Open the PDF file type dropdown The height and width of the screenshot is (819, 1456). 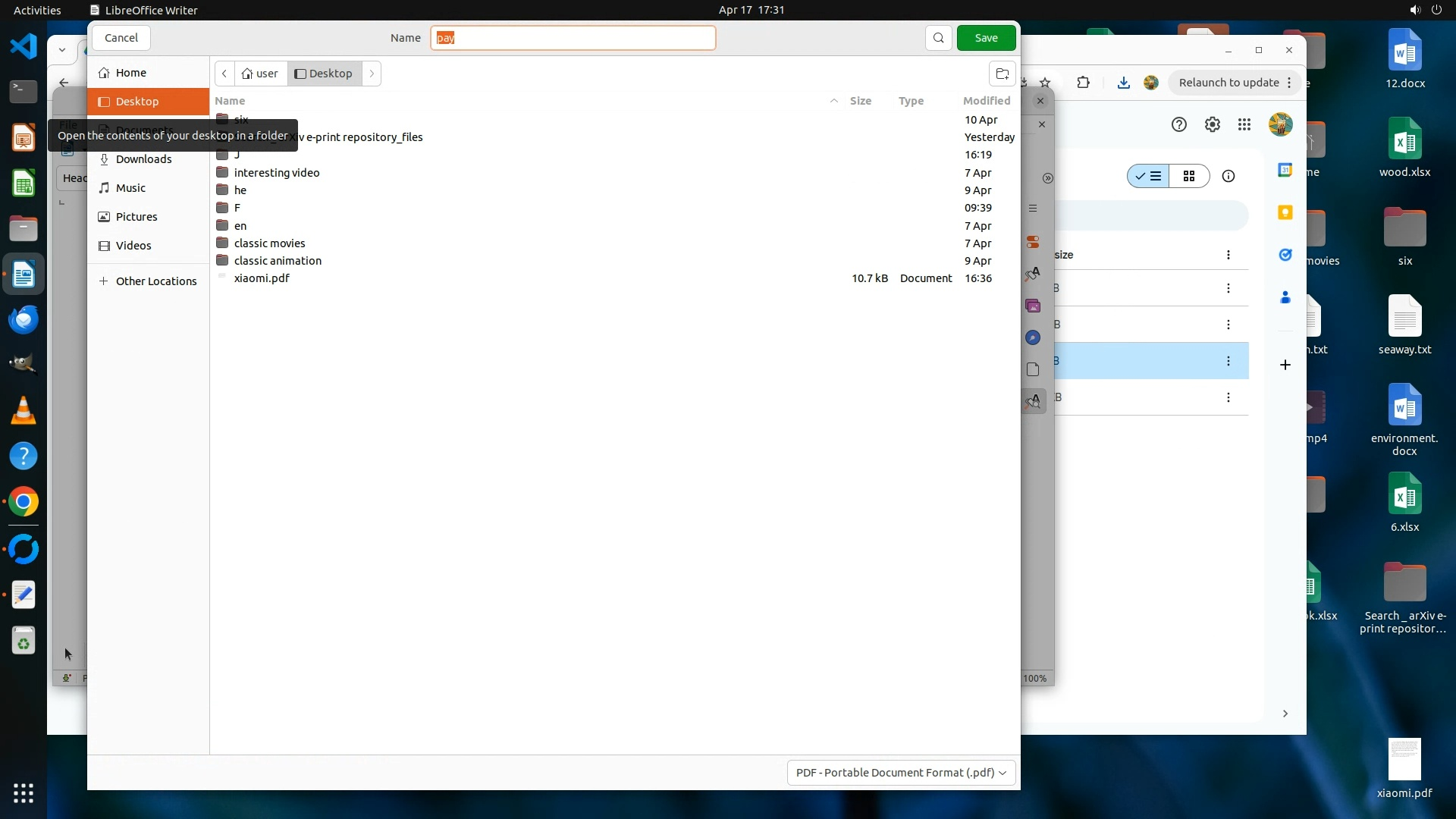tap(901, 772)
